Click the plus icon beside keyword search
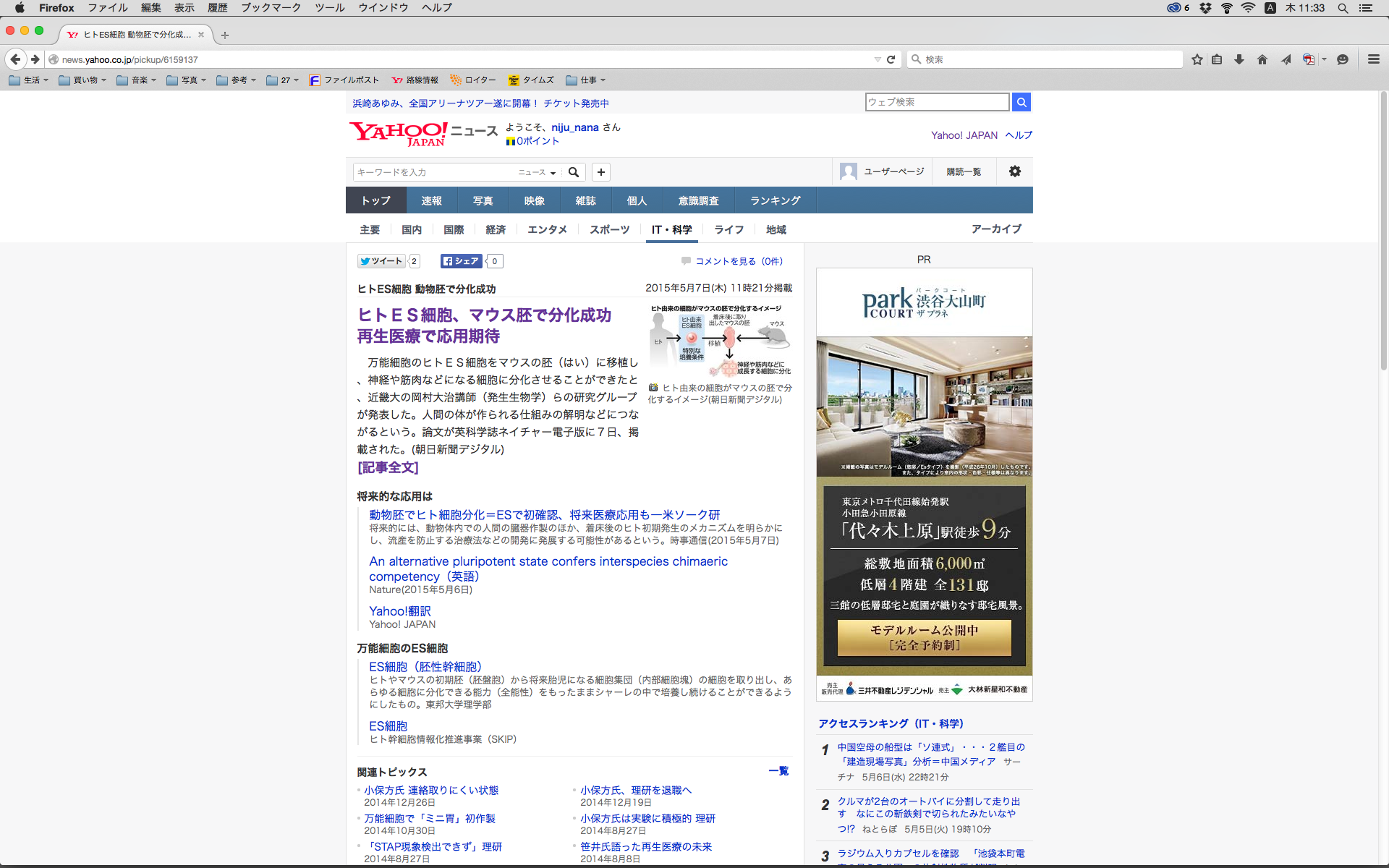1389x868 pixels. (x=601, y=172)
